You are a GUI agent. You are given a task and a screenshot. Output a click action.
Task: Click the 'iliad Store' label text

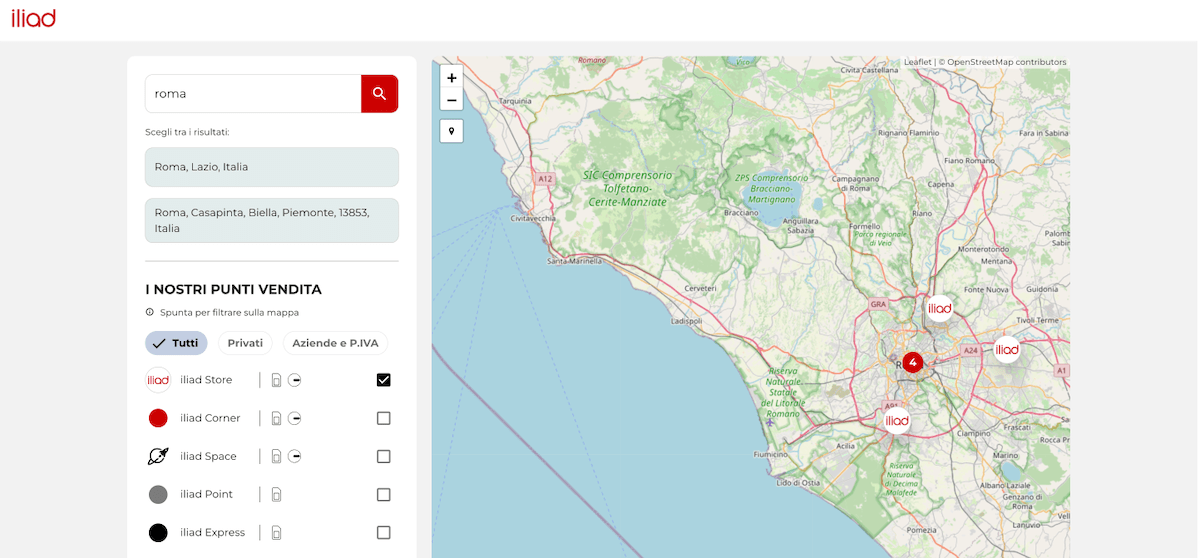[206, 380]
